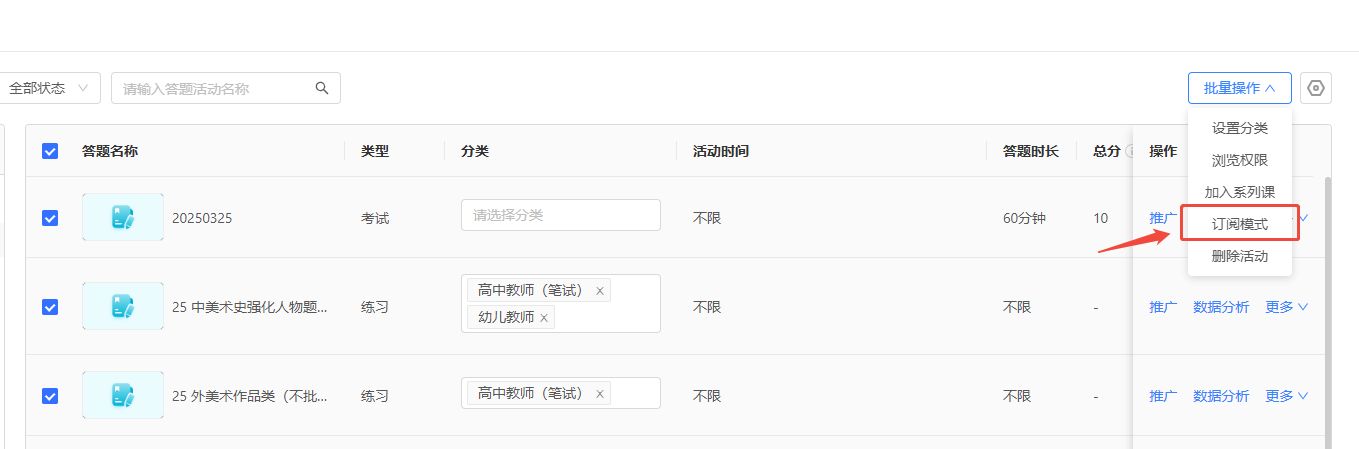Viewport: 1359px width, 449px height.
Task: Uncheck the 20250325 row checkbox
Action: click(x=50, y=218)
